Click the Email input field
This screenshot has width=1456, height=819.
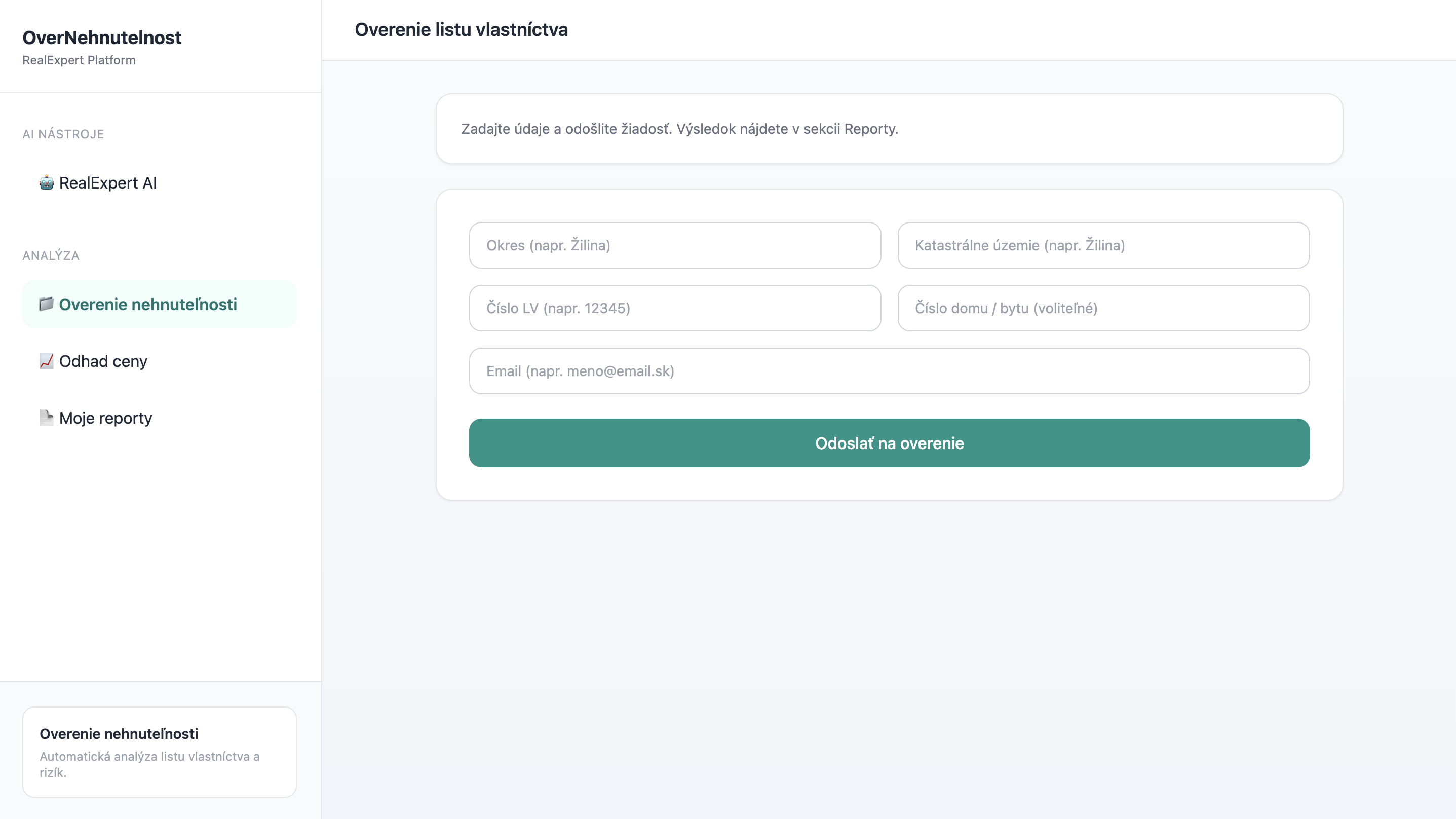click(x=889, y=371)
